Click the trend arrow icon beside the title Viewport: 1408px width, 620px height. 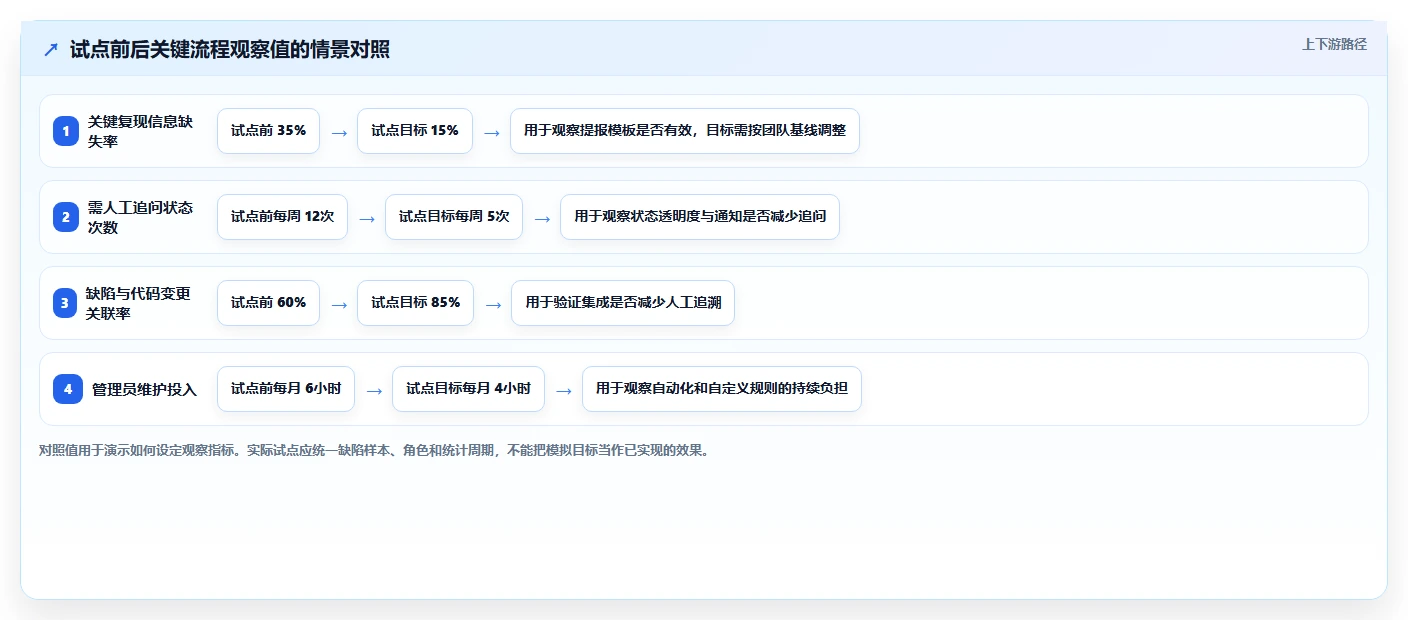[51, 50]
